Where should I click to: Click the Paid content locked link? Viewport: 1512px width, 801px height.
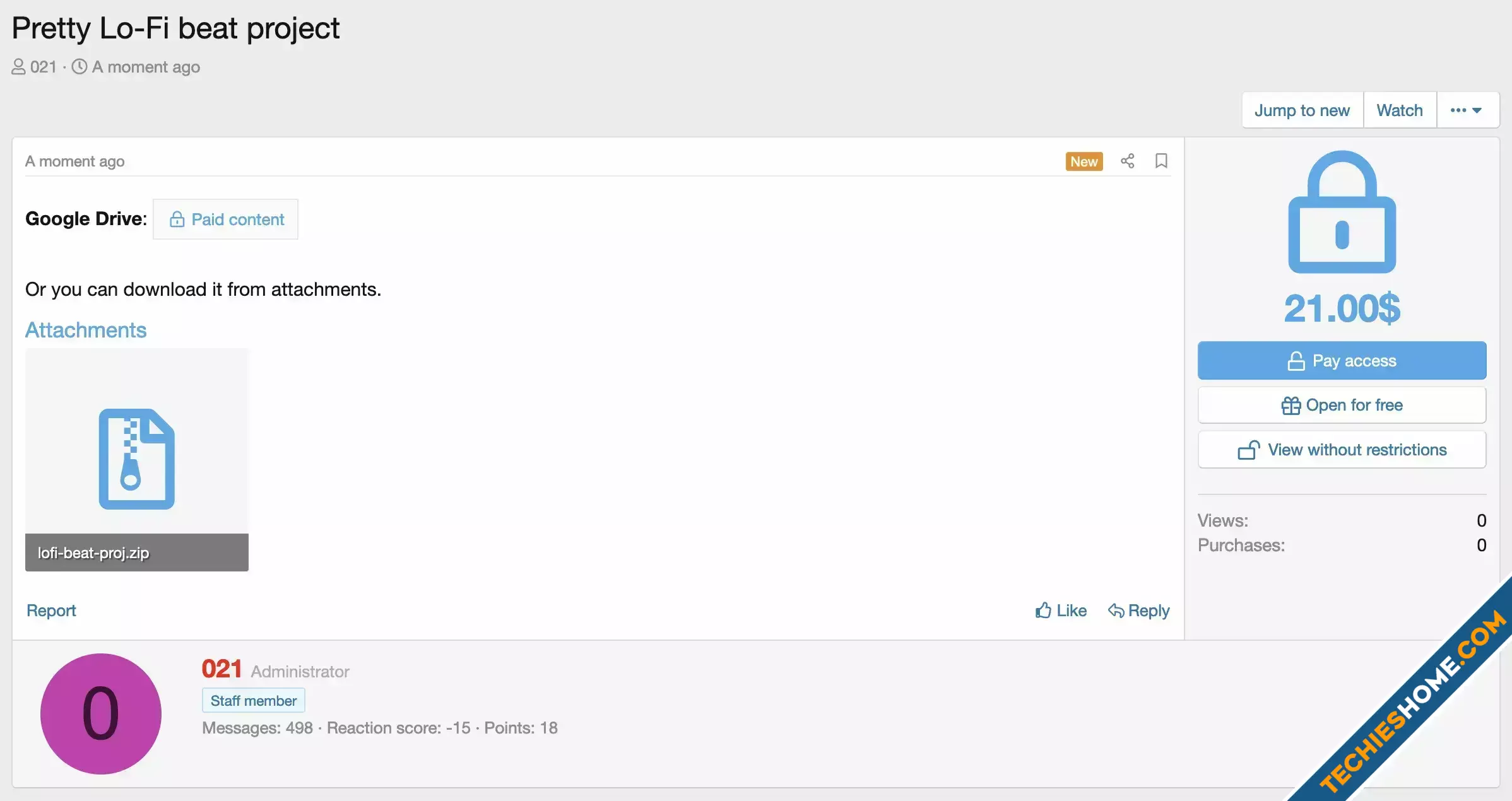(x=225, y=219)
